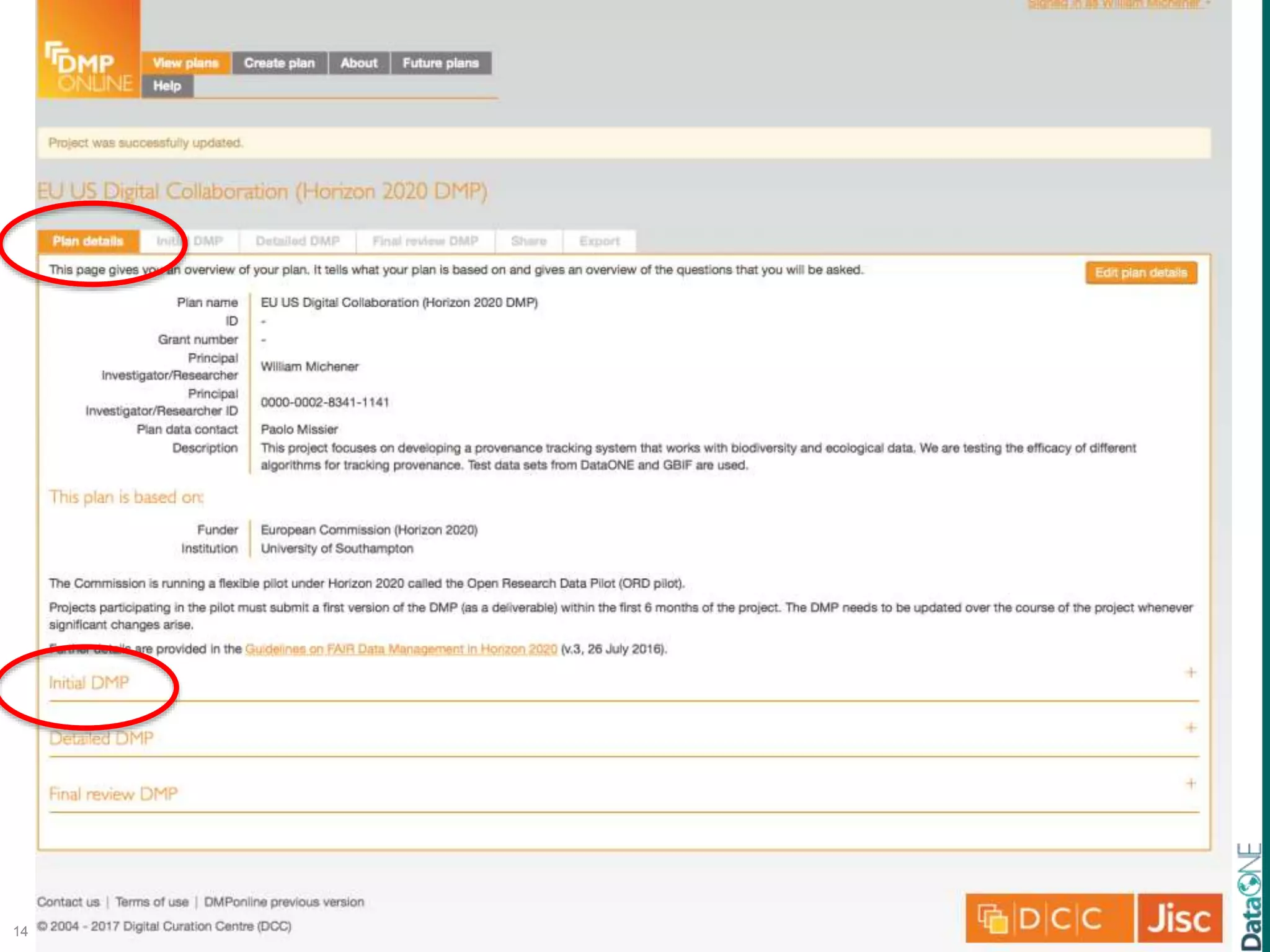1270x952 pixels.
Task: Click the Jisc logo in footer
Action: [x=1179, y=917]
